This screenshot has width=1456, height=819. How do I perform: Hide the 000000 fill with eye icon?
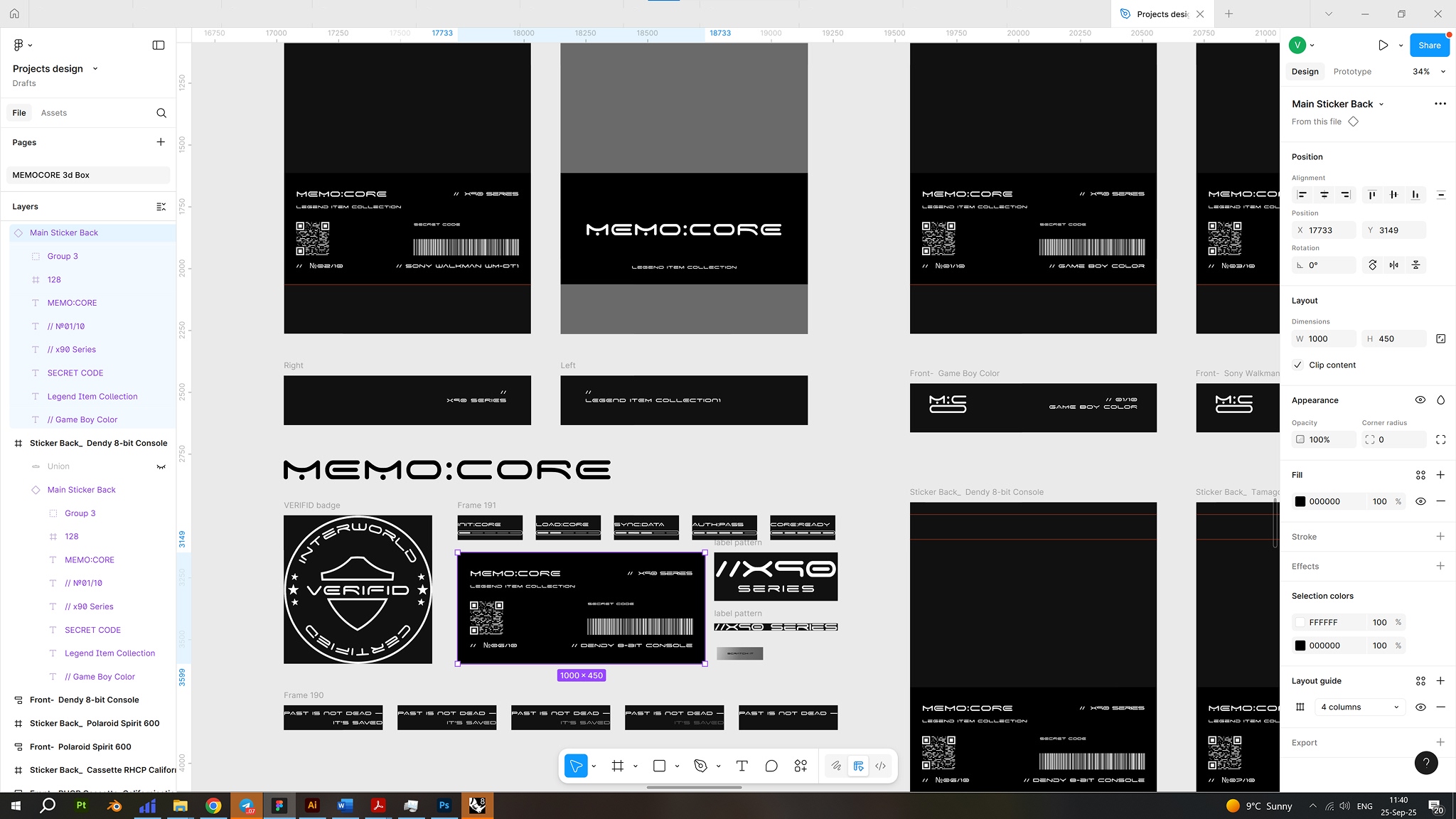(1420, 501)
